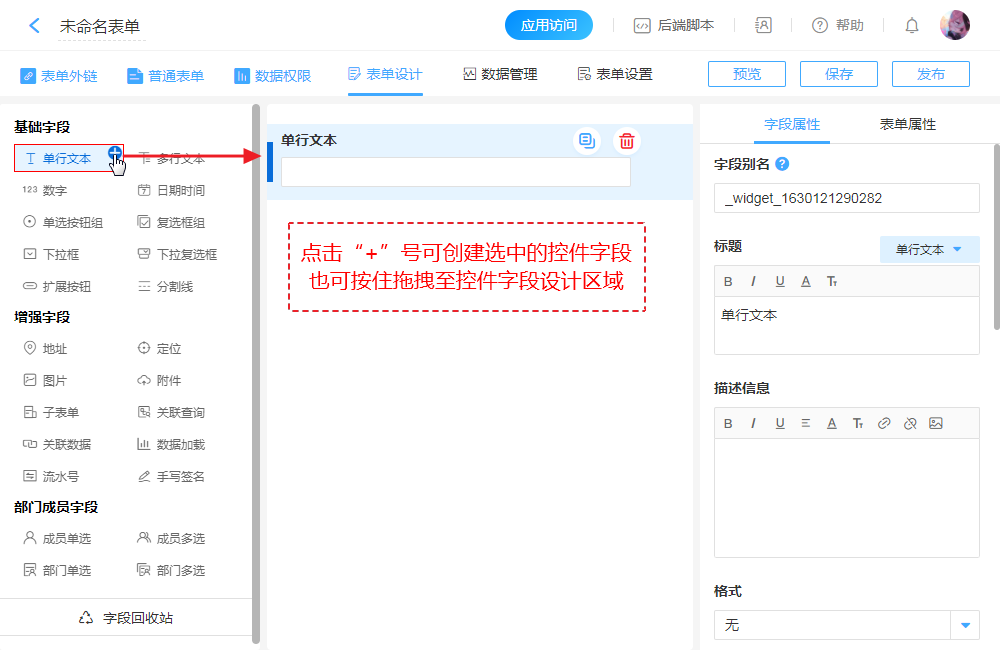Screen dimensions: 1000x650
Task: Expand the 格式 dropdown showing 无
Action: [x=965, y=625]
